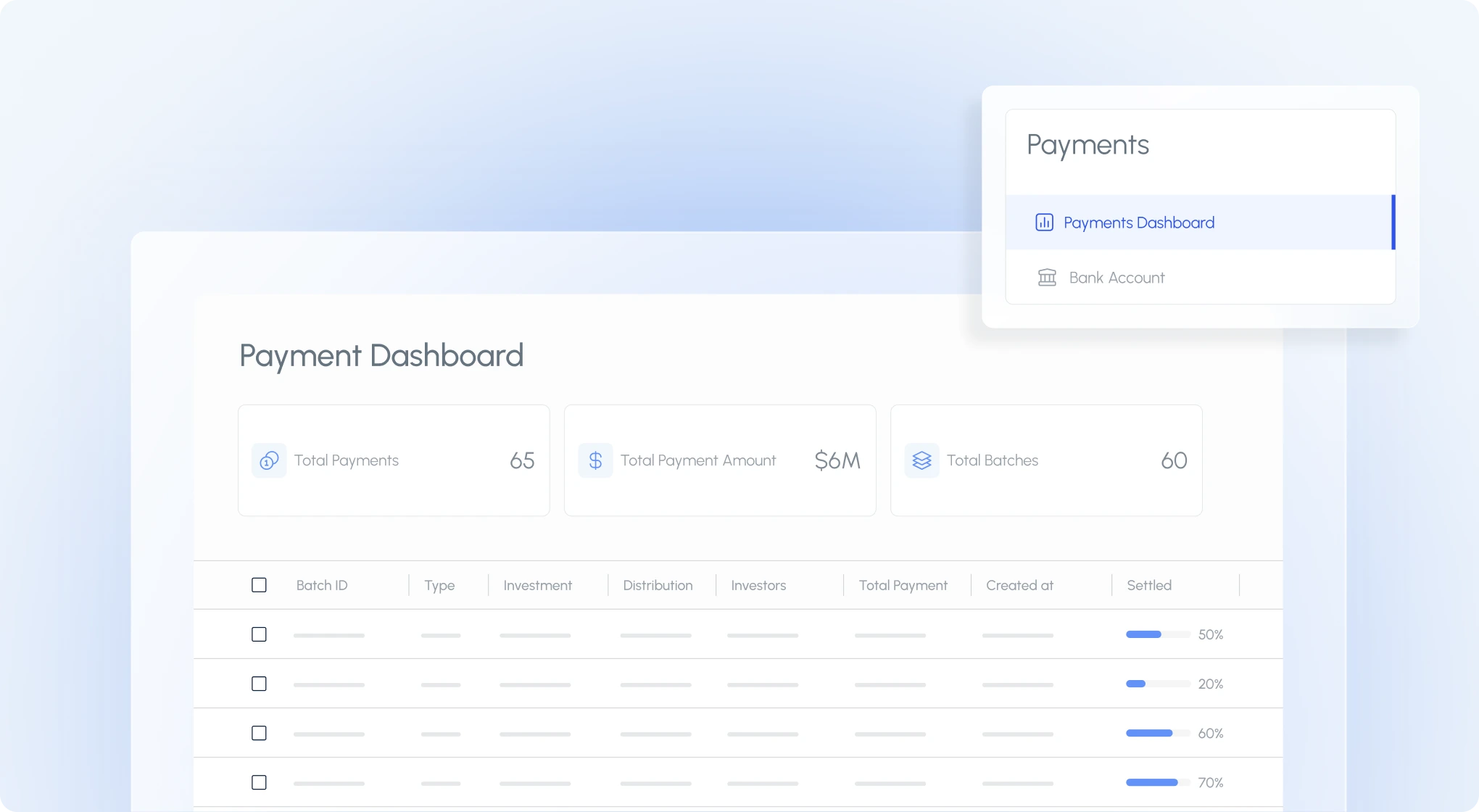Screen dimensions: 1479x812
Task: Click the Payments Dashboard chart icon
Action: coord(1044,223)
